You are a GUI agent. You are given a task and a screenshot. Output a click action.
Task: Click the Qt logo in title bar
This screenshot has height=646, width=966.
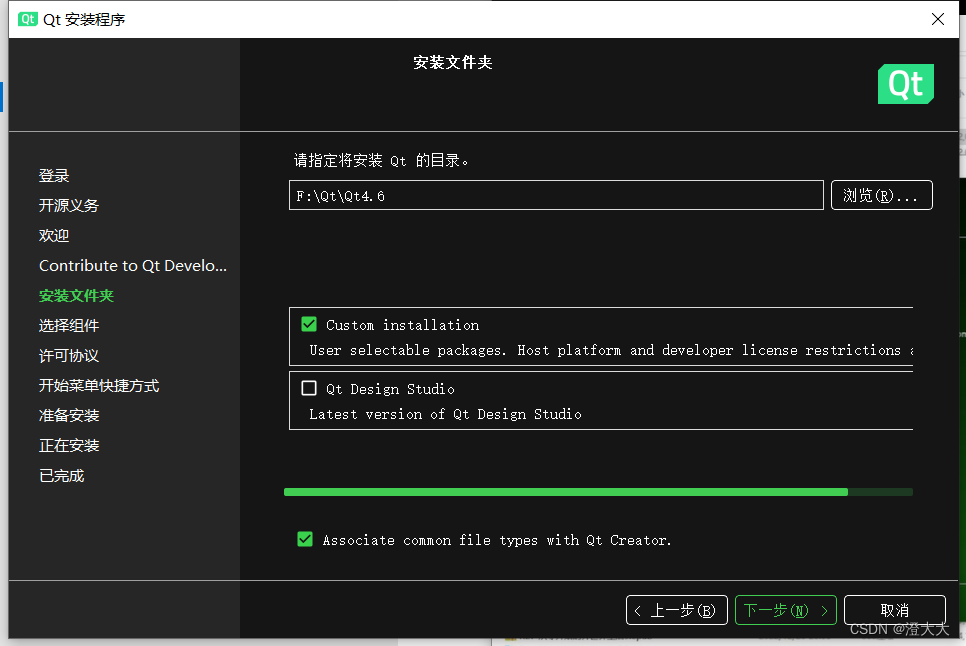28,19
